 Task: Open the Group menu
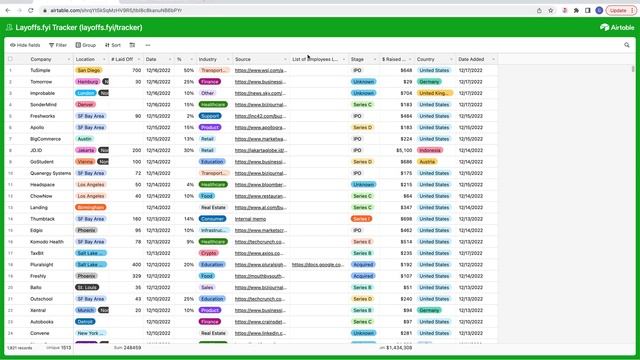pos(85,45)
